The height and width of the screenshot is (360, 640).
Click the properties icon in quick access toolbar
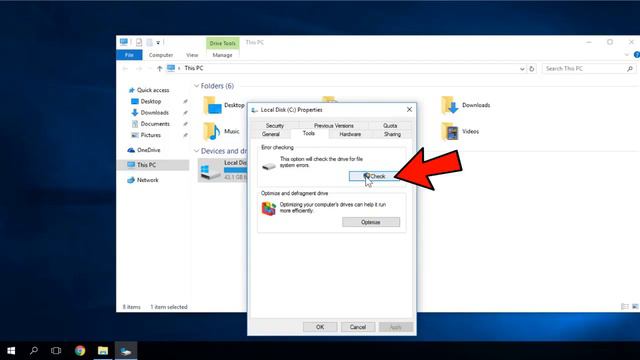click(139, 42)
